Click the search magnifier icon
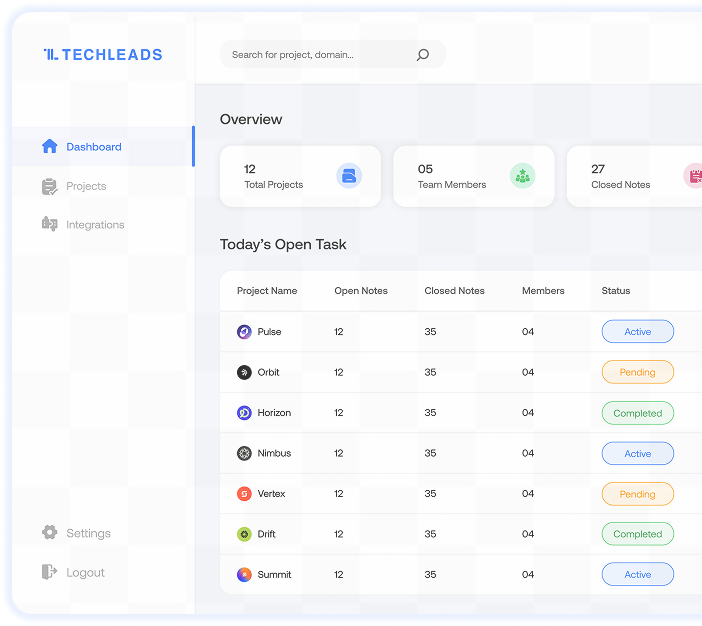The image size is (702, 626). click(x=423, y=55)
